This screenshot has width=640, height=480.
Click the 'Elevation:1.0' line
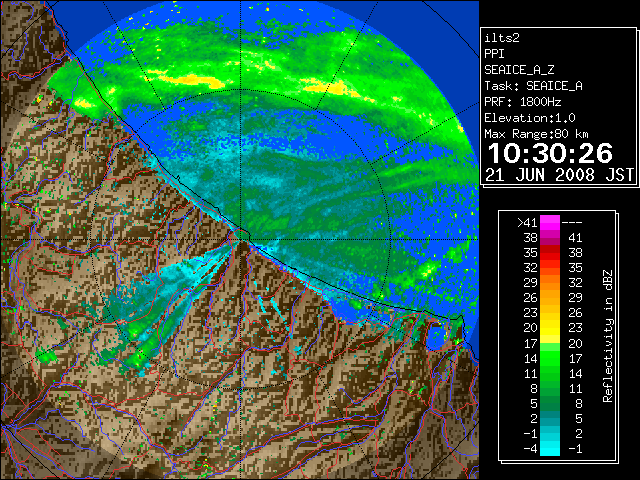coord(530,118)
